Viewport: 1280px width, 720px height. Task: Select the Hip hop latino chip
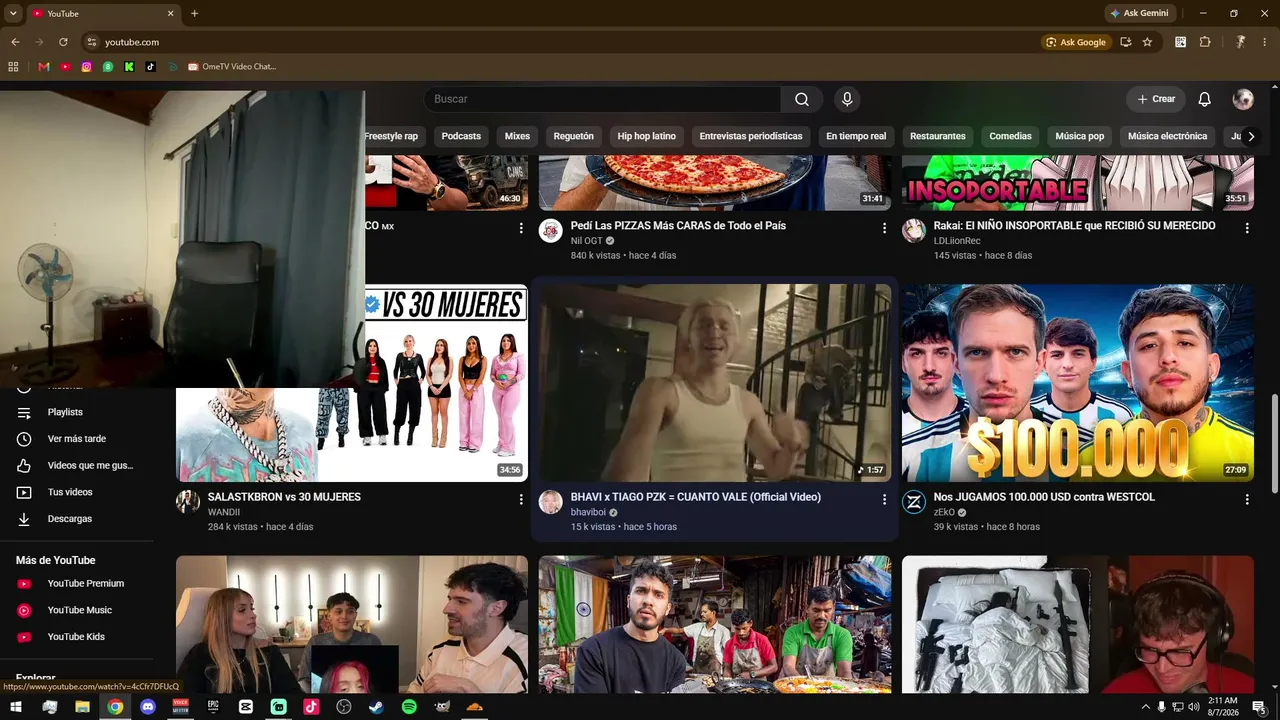[647, 136]
